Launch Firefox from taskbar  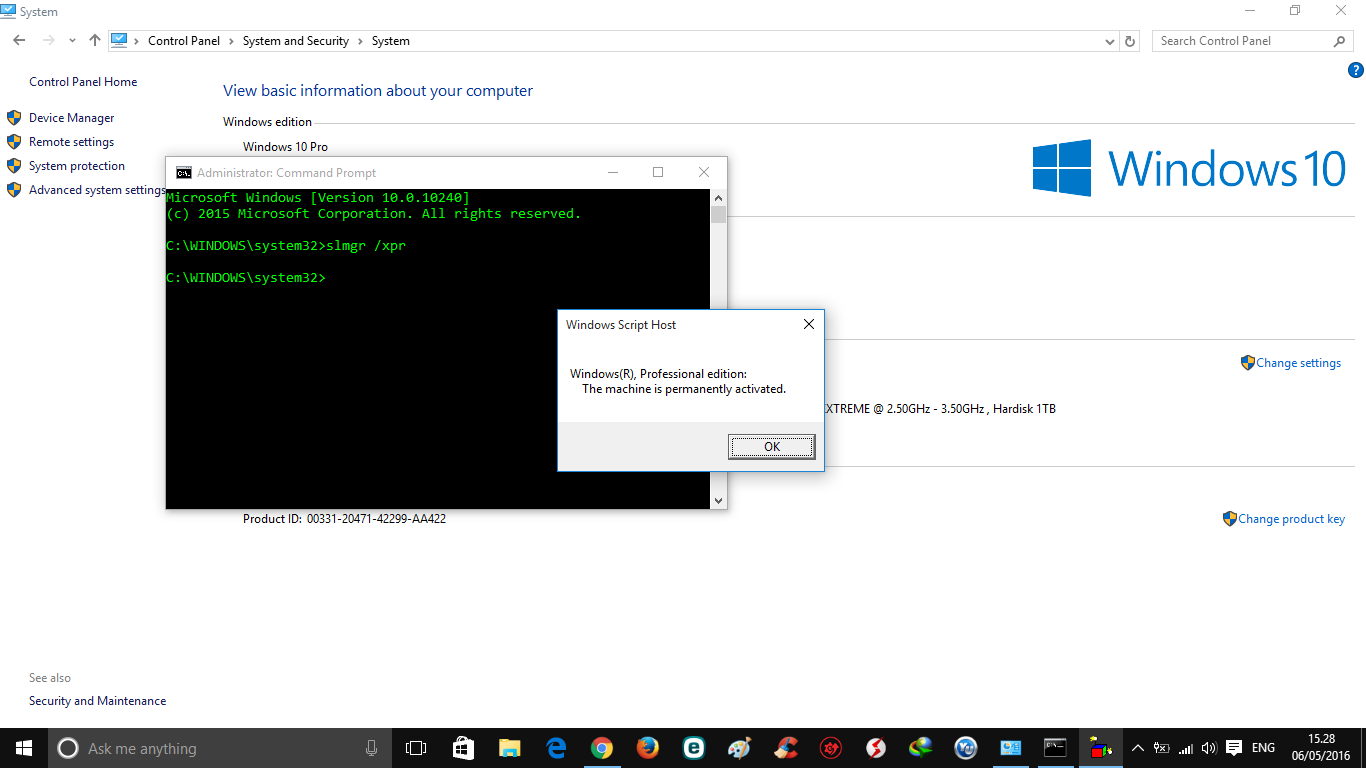point(648,748)
